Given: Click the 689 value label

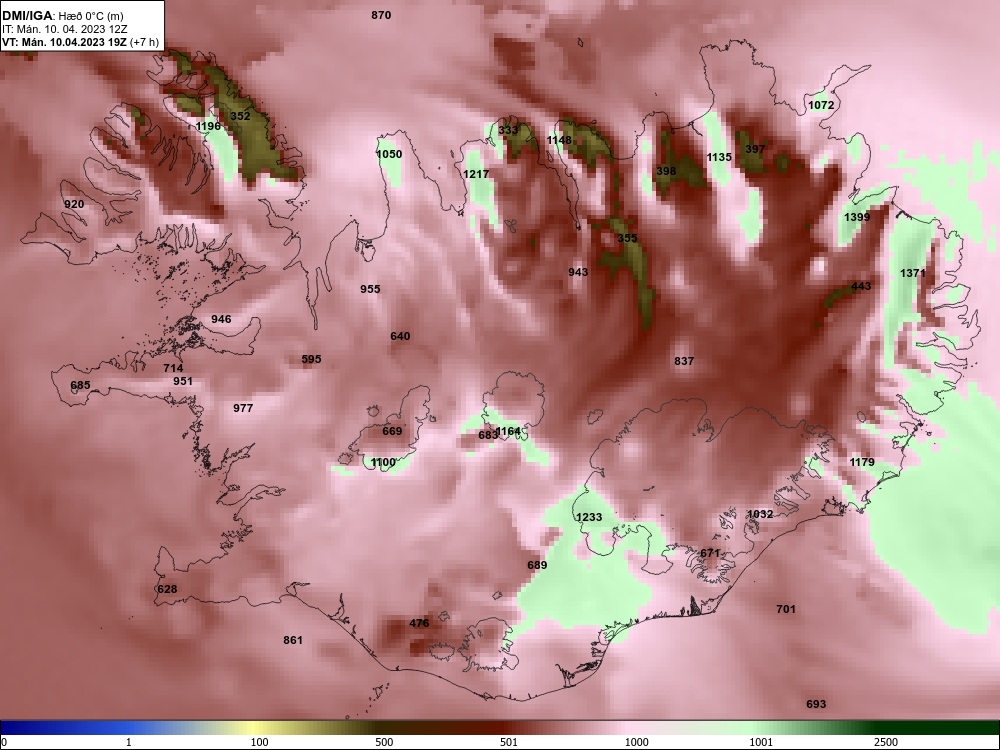Looking at the screenshot, I should (538, 565).
